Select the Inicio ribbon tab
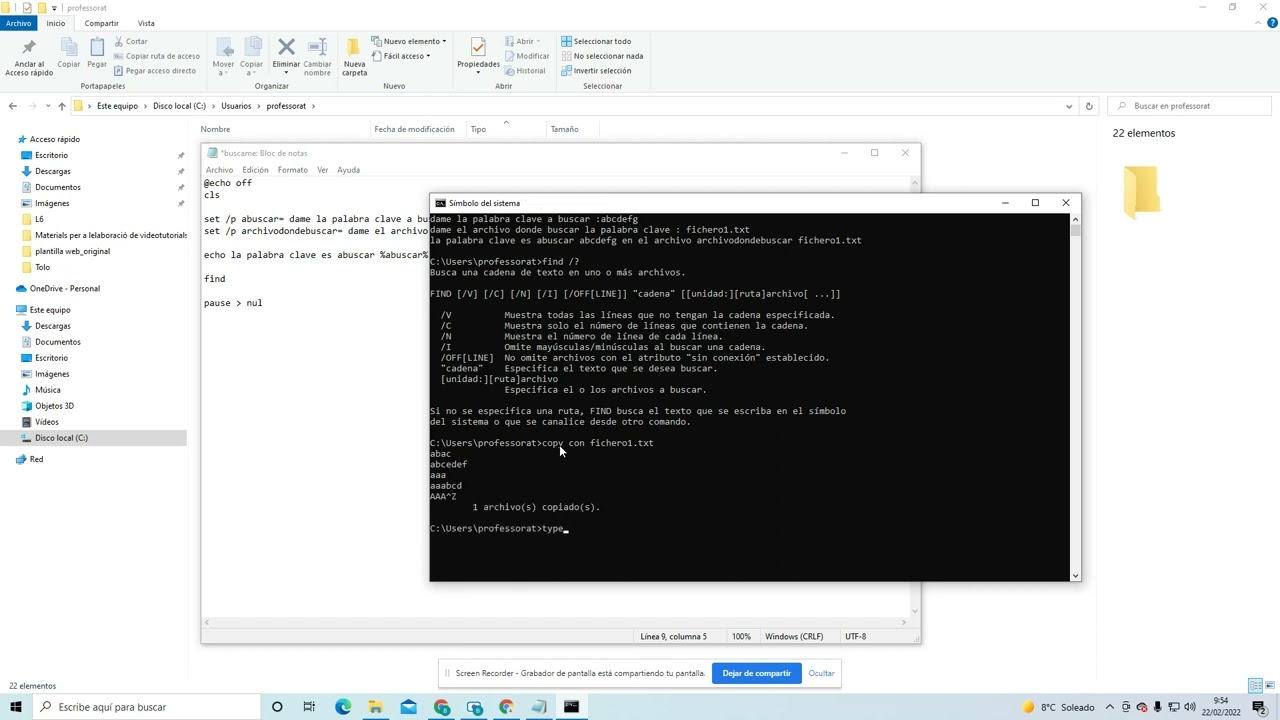 (56, 23)
